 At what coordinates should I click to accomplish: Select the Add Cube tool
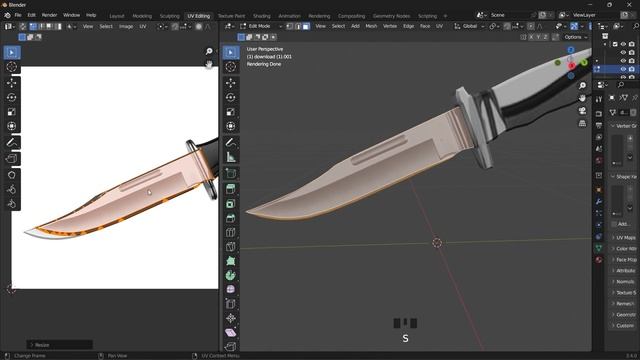point(231,173)
